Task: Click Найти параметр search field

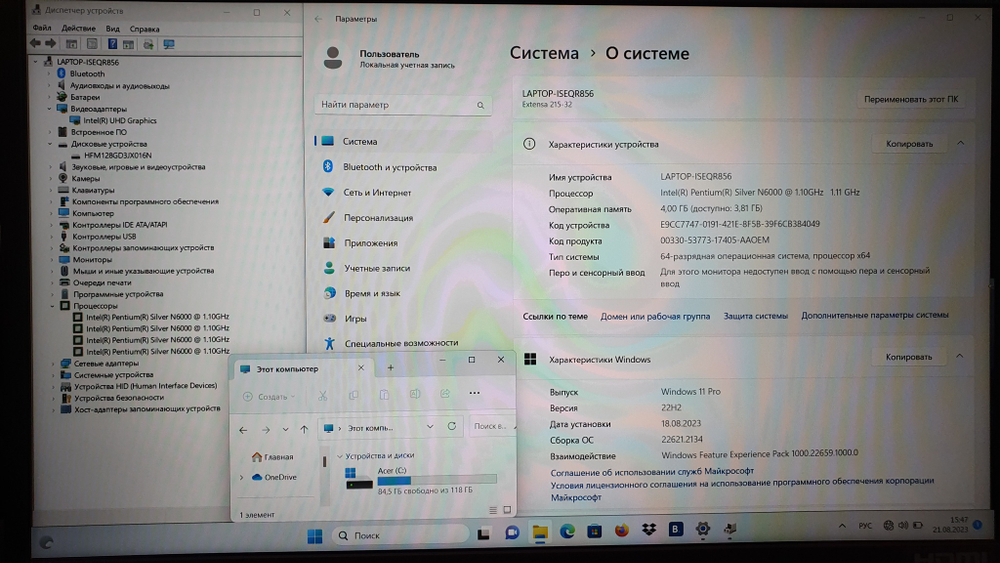Action: pos(403,105)
